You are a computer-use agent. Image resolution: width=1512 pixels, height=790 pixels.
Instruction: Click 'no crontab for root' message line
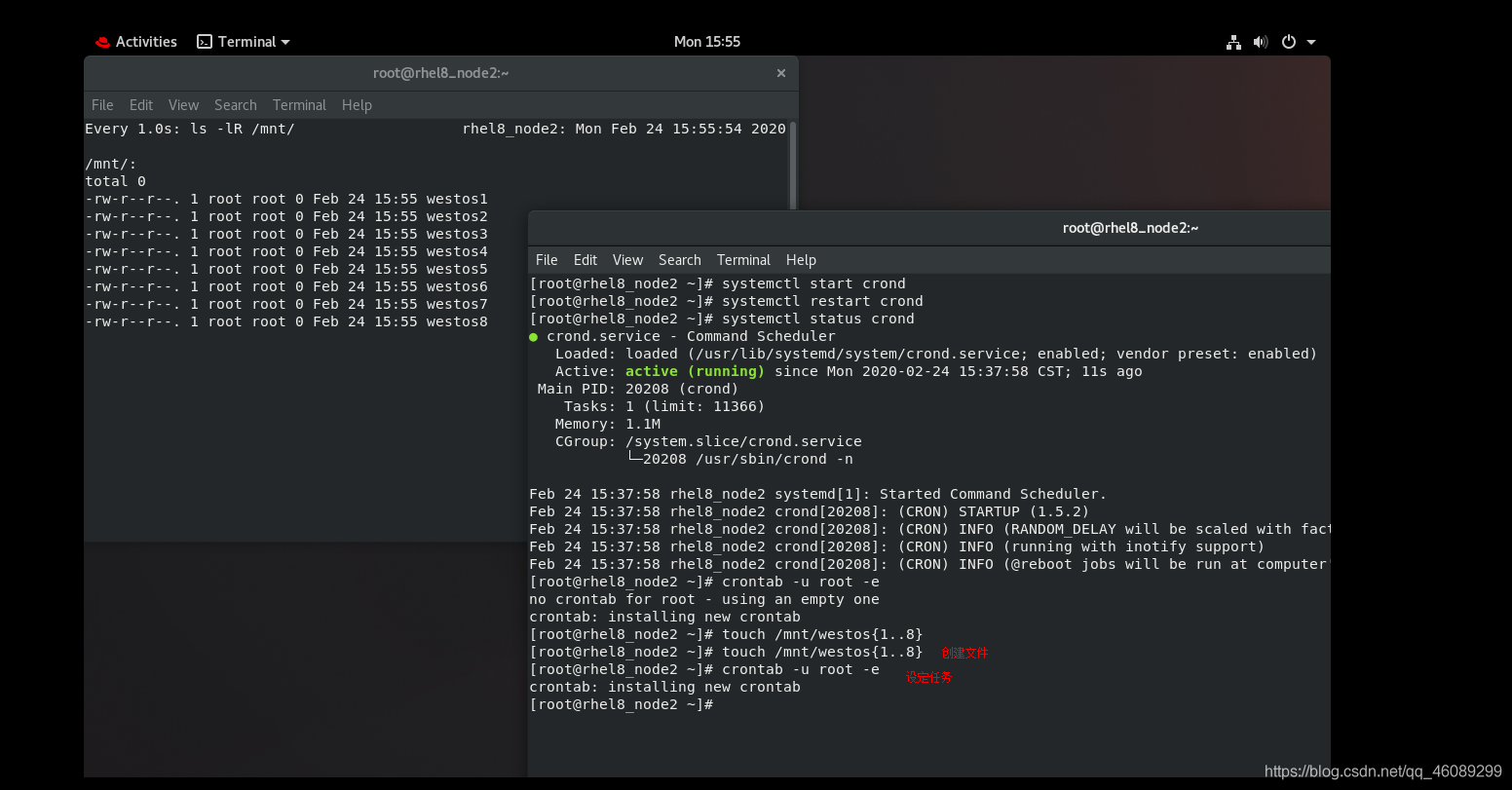coord(704,599)
